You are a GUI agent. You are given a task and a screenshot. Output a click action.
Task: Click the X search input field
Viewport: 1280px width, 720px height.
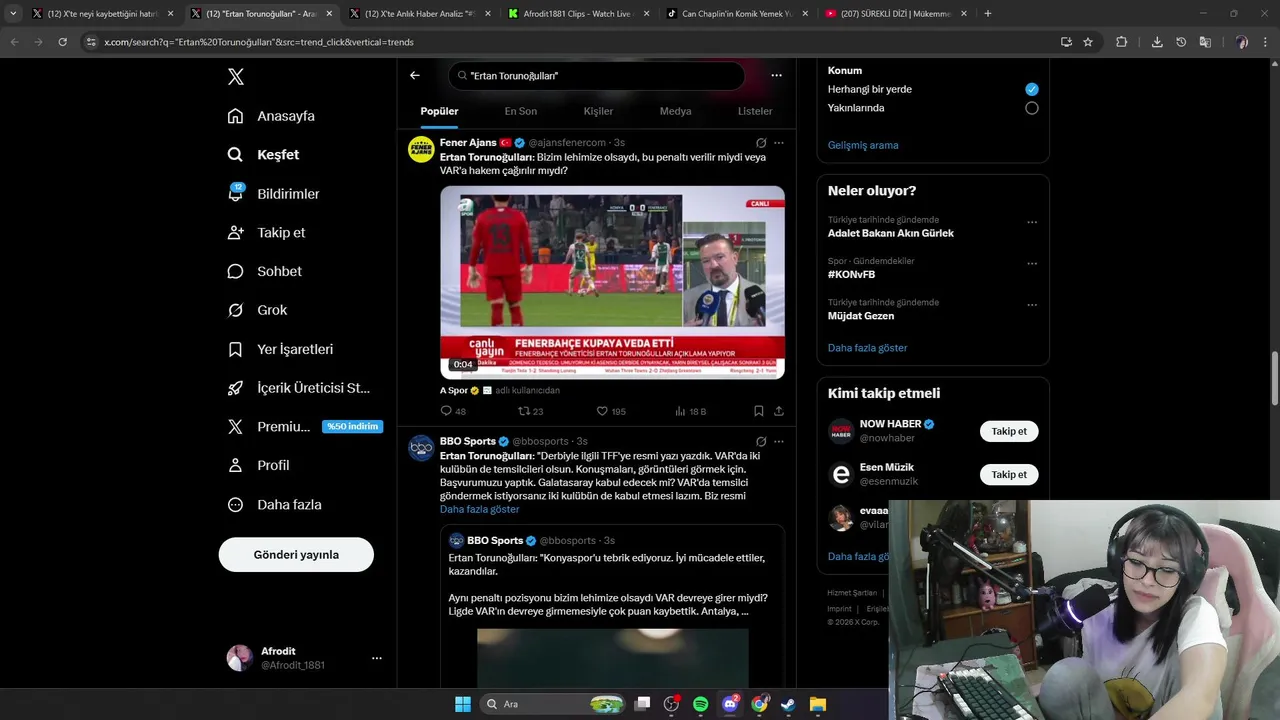[x=597, y=75]
